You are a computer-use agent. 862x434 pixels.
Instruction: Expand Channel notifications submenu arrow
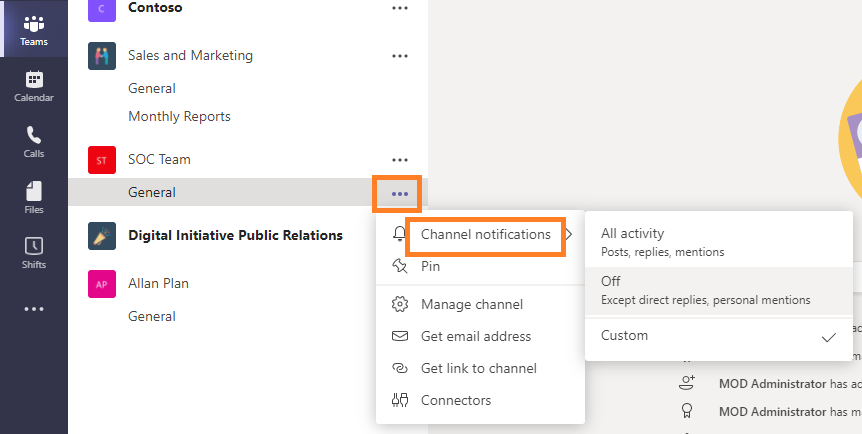pyautogui.click(x=570, y=235)
